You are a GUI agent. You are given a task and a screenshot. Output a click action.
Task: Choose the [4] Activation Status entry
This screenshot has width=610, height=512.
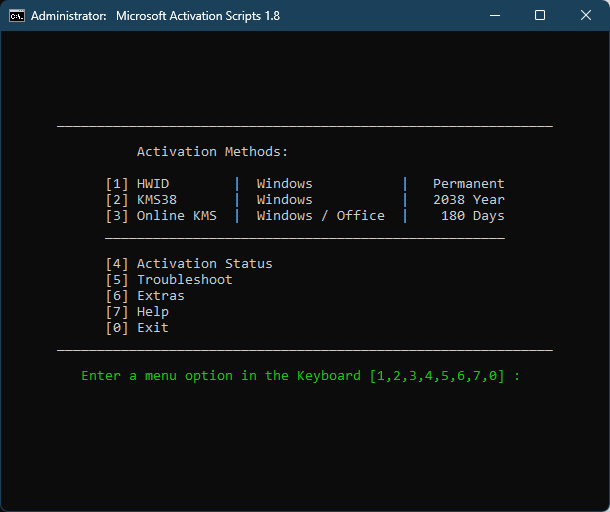188,264
